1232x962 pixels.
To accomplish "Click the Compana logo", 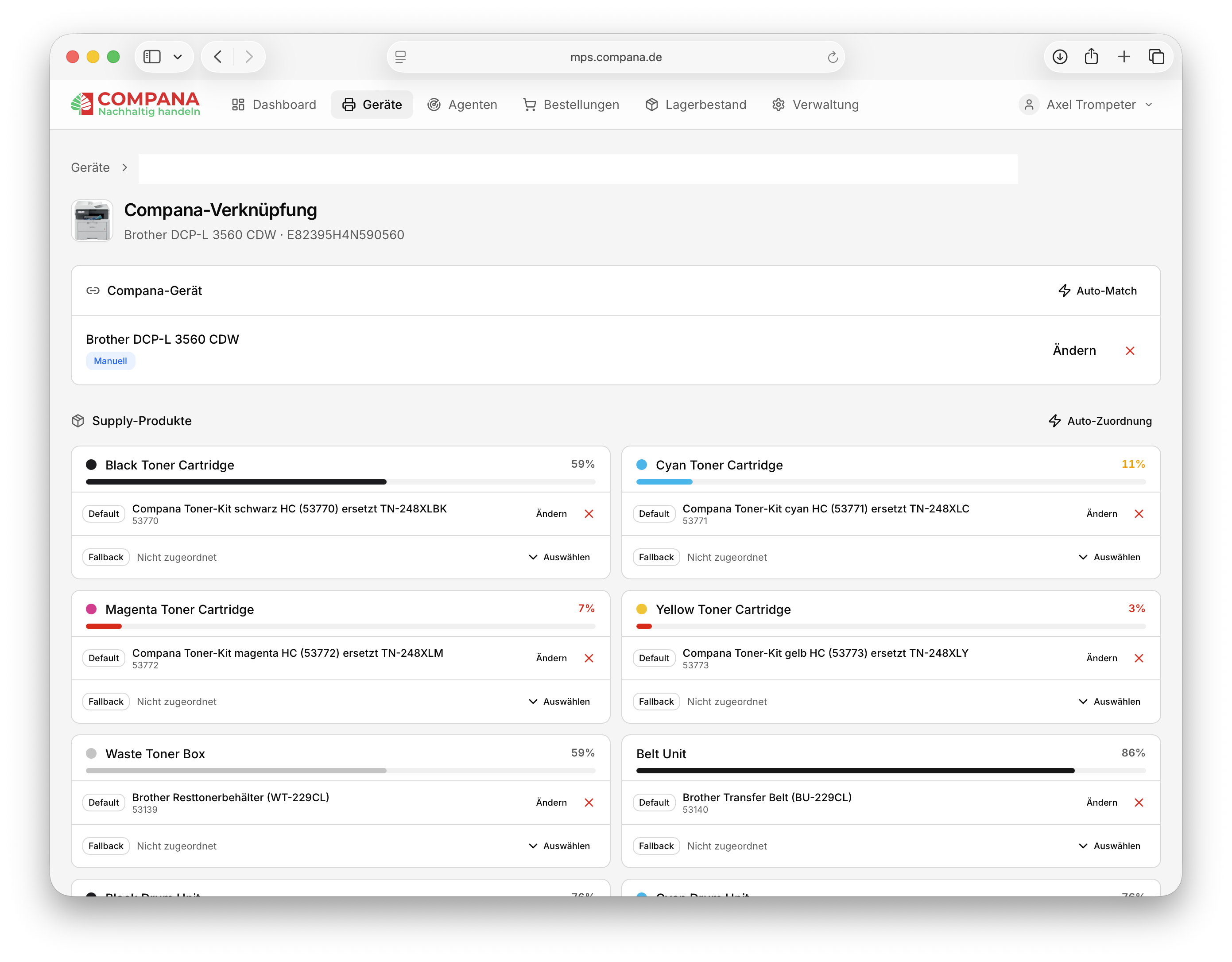I will (136, 104).
